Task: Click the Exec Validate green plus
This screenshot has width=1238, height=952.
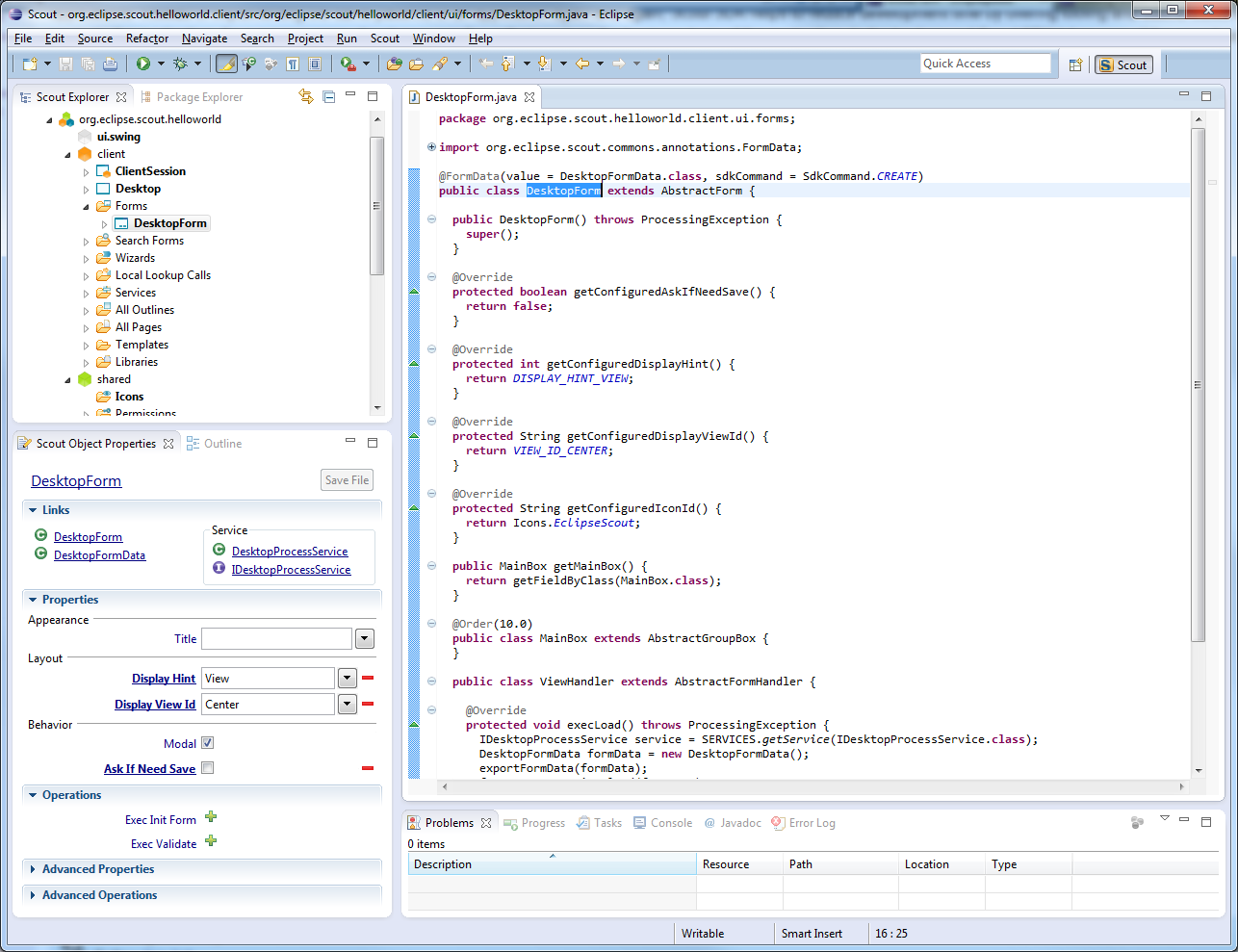Action: (x=211, y=841)
